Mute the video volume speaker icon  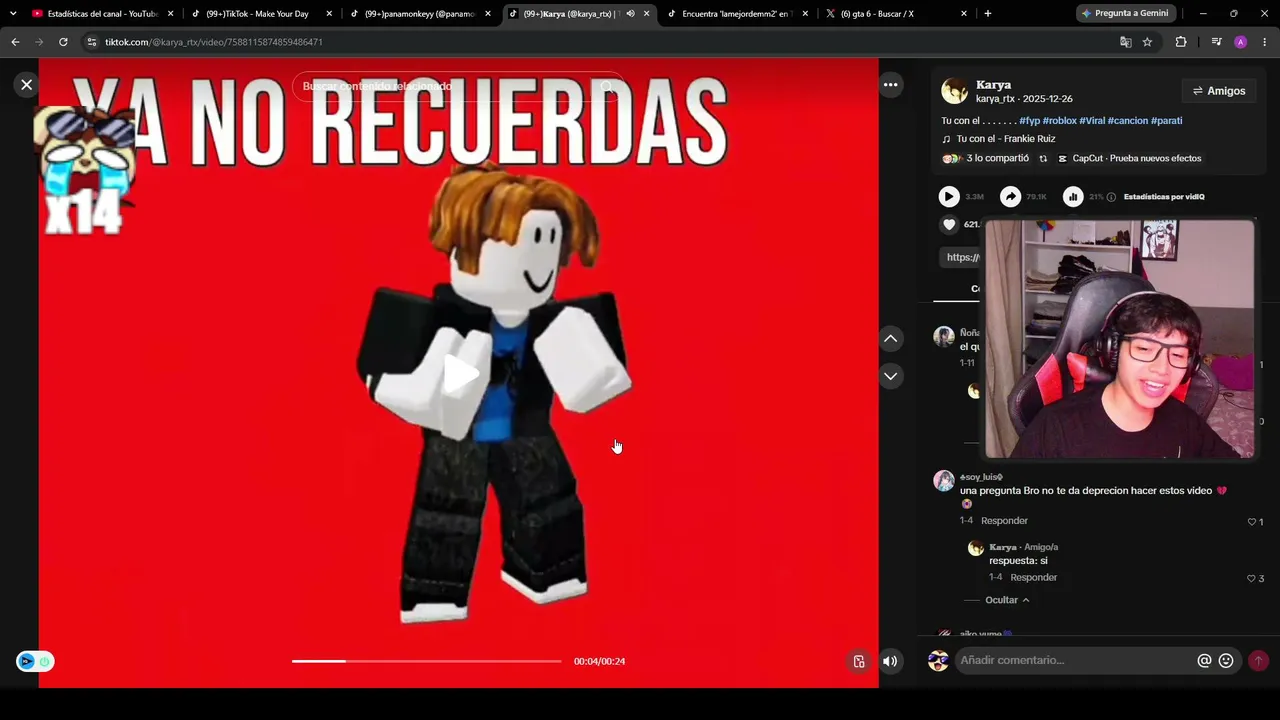pos(890,661)
